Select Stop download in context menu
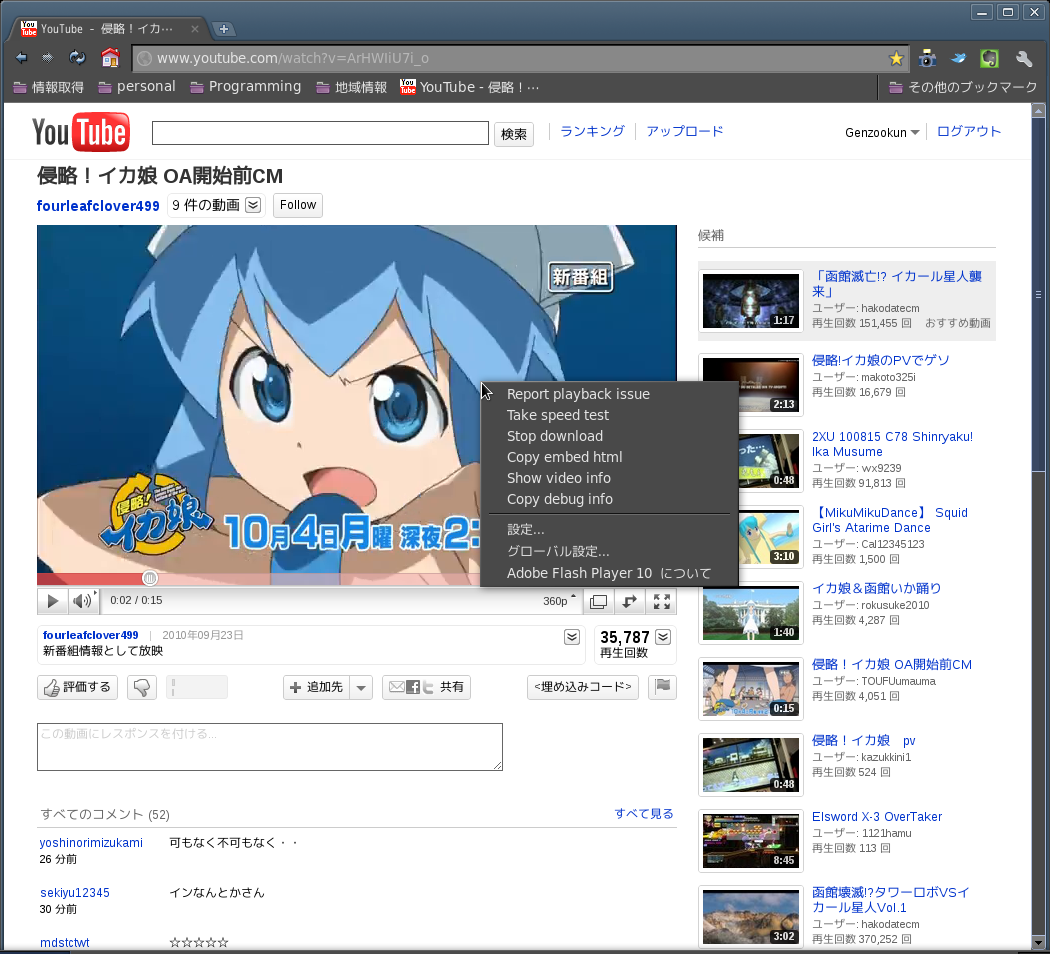The height and width of the screenshot is (954, 1050). point(609,436)
